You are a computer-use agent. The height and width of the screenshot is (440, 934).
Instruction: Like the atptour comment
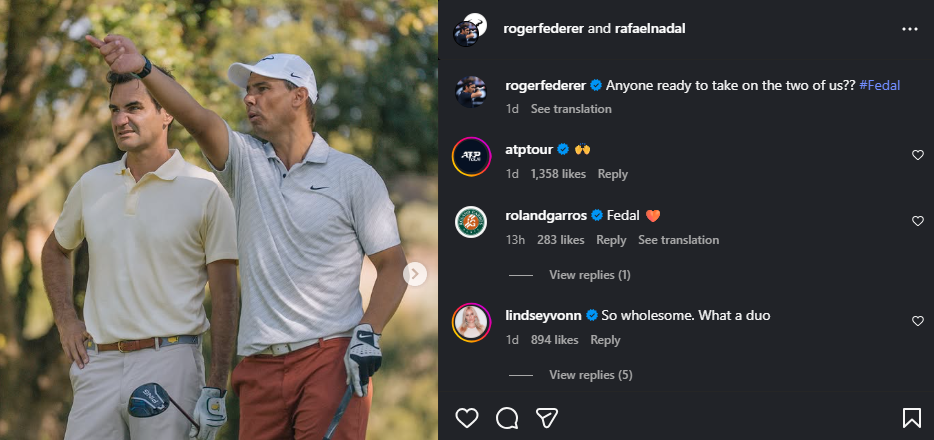coord(917,155)
